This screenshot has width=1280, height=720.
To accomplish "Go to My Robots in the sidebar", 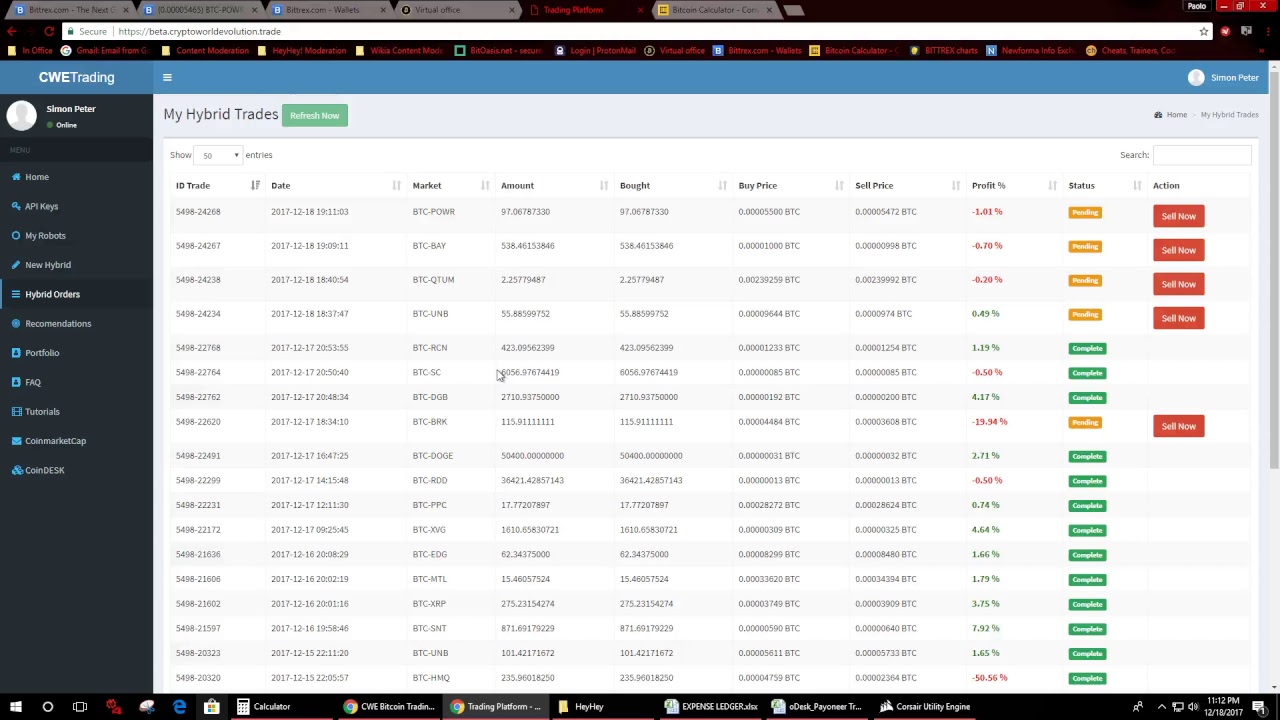I will (x=45, y=236).
